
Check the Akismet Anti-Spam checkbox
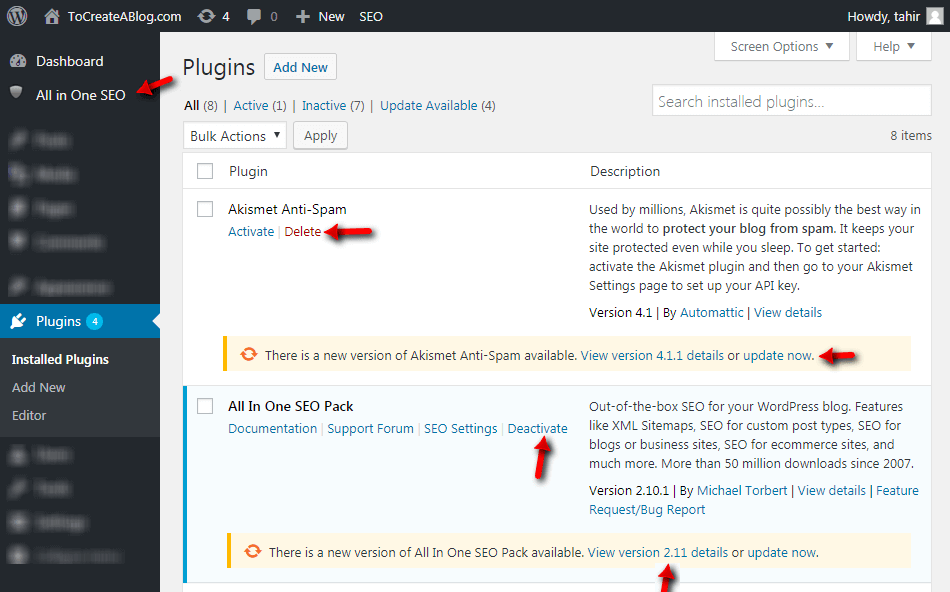205,209
